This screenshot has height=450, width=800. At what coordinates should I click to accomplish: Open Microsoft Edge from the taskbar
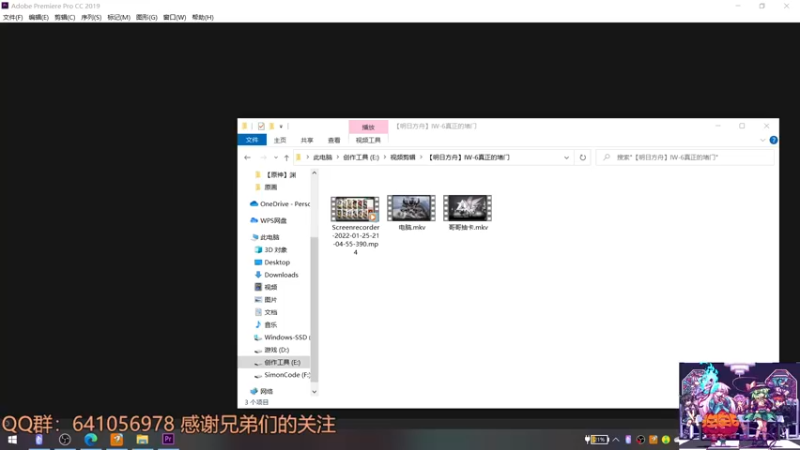tap(91, 439)
